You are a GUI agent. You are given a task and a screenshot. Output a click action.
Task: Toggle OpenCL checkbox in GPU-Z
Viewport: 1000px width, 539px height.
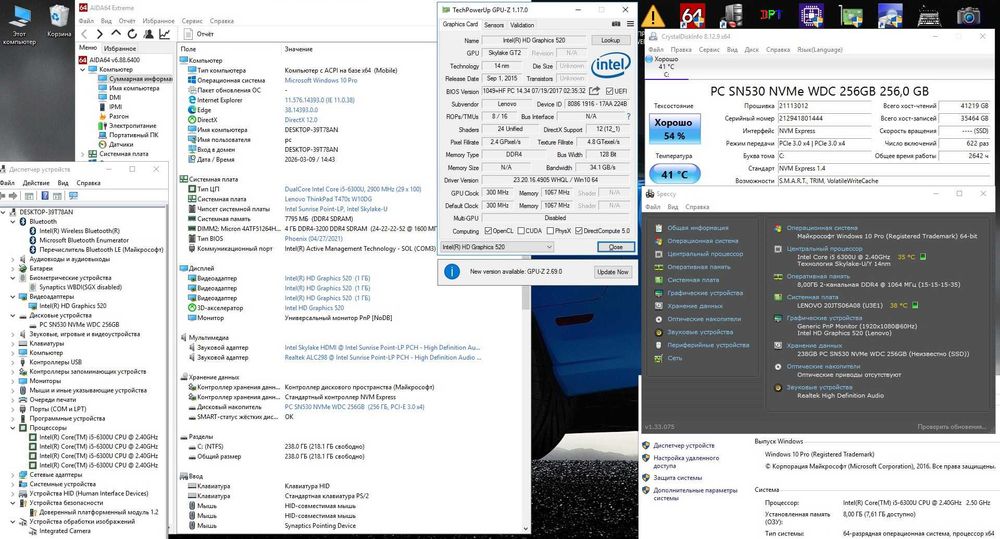(x=488, y=231)
